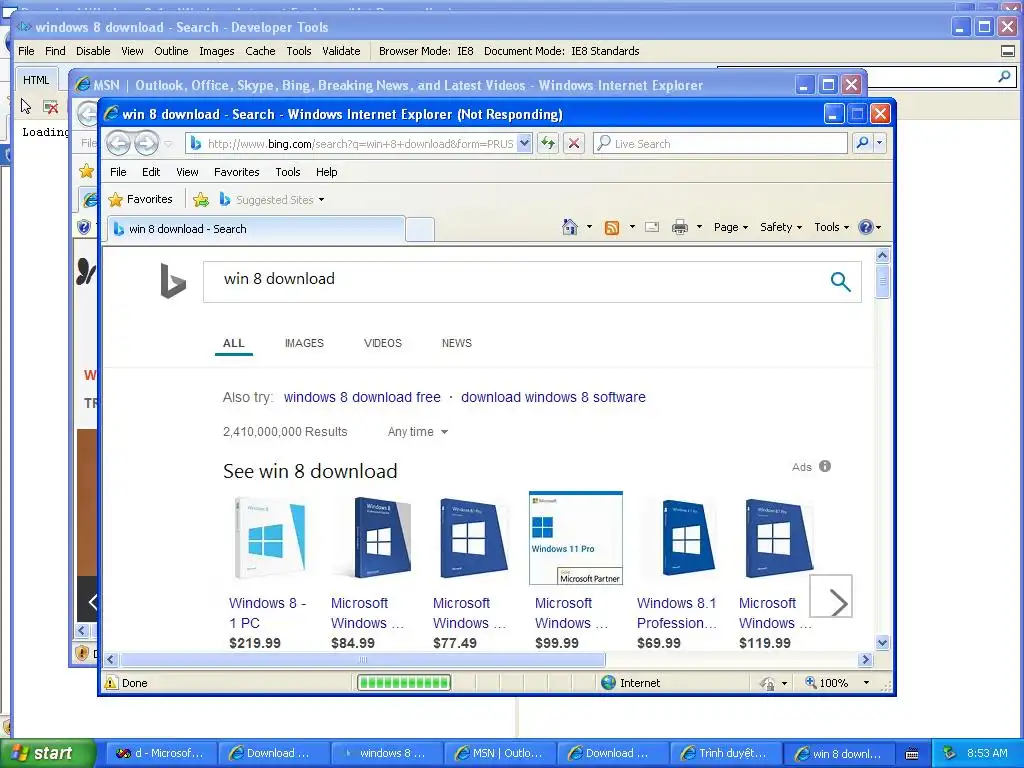Open the Tools command bar dropdown
The image size is (1024, 768).
(x=831, y=227)
